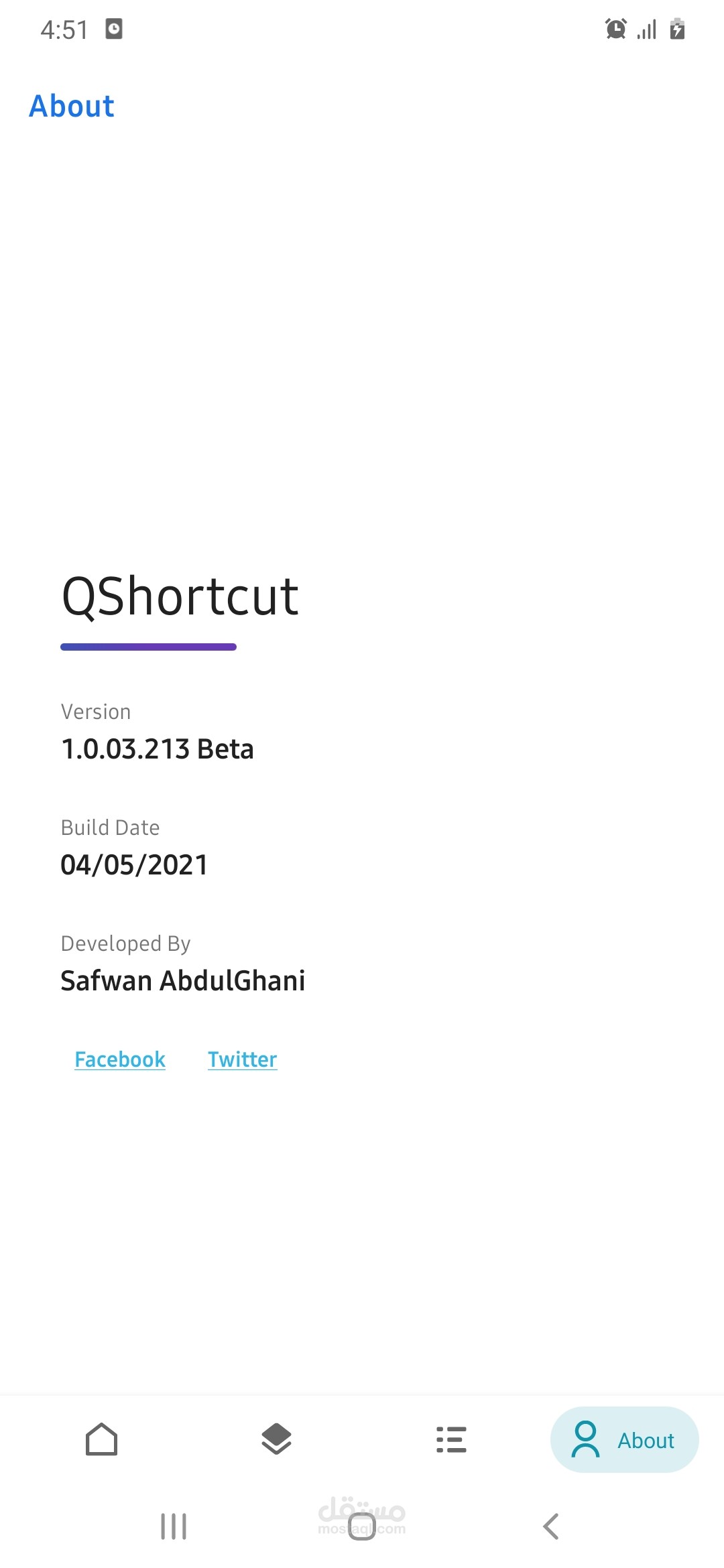Tap the About page header
The width and height of the screenshot is (724, 1568).
[72, 106]
